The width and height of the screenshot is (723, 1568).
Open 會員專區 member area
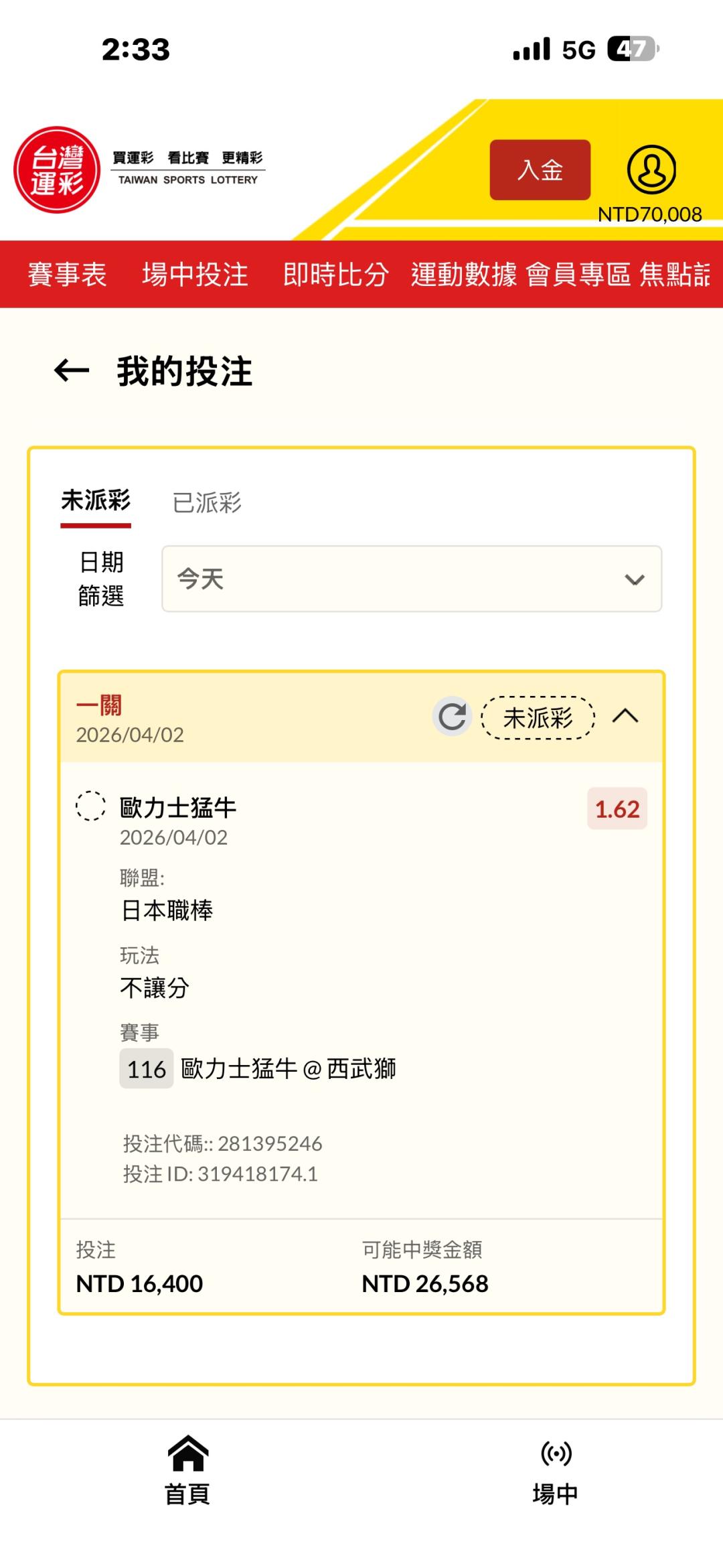coord(578,275)
